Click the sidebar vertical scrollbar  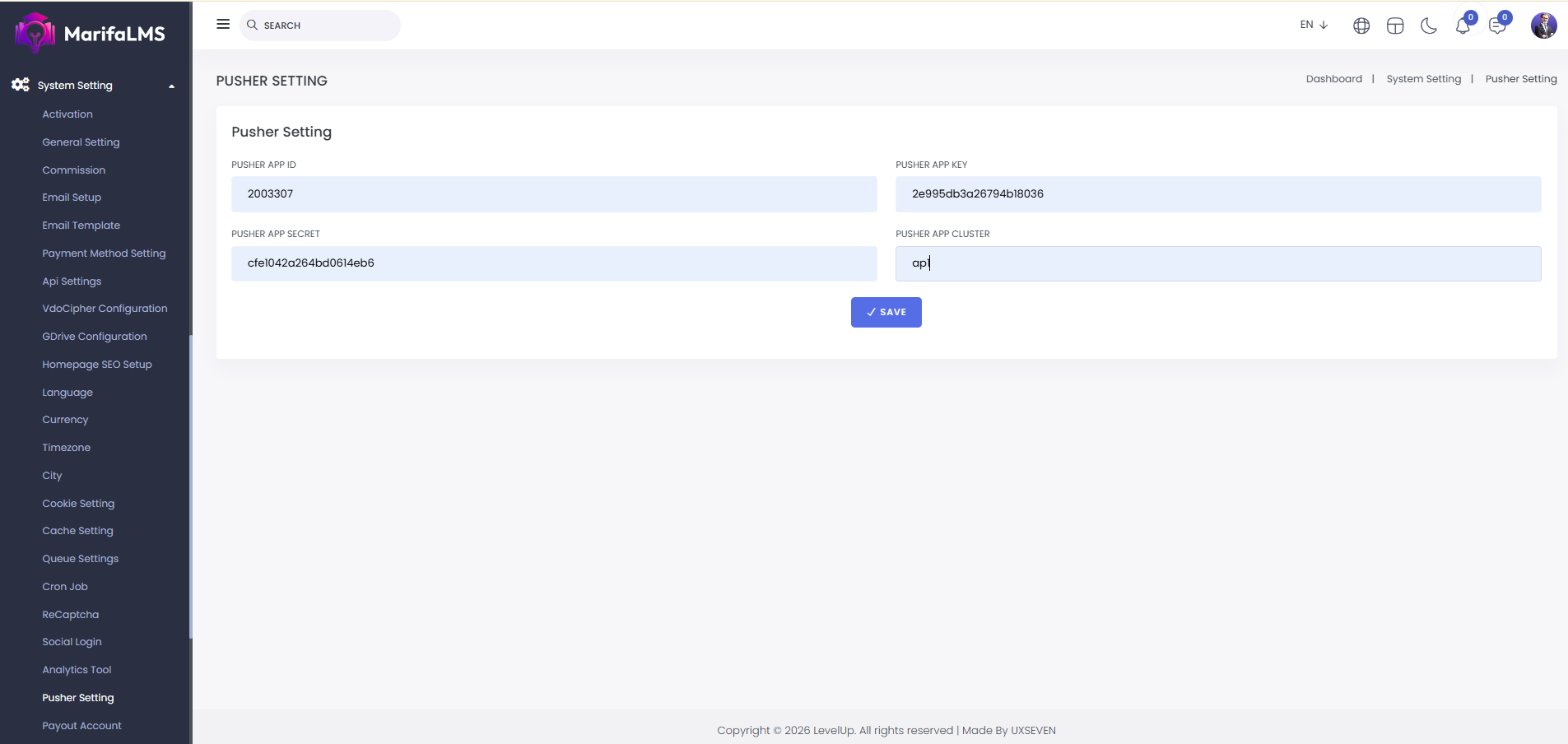190,486
